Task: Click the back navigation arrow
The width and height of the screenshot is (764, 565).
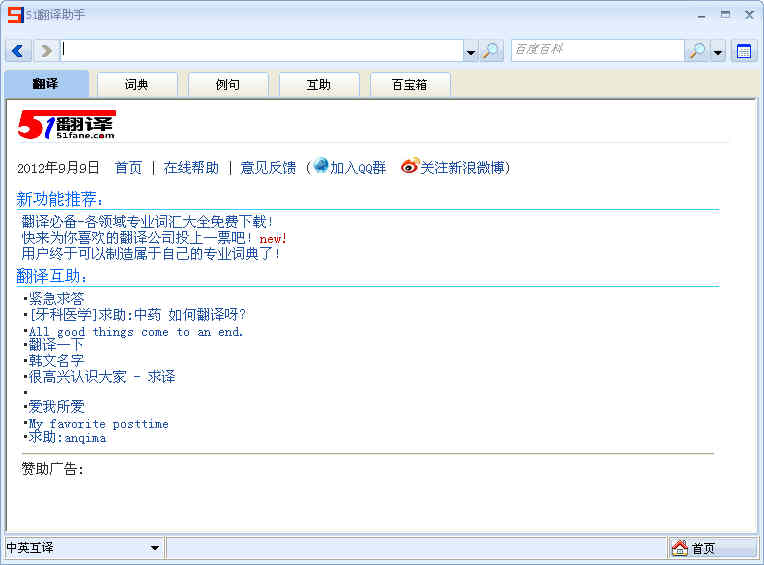Action: [x=18, y=51]
